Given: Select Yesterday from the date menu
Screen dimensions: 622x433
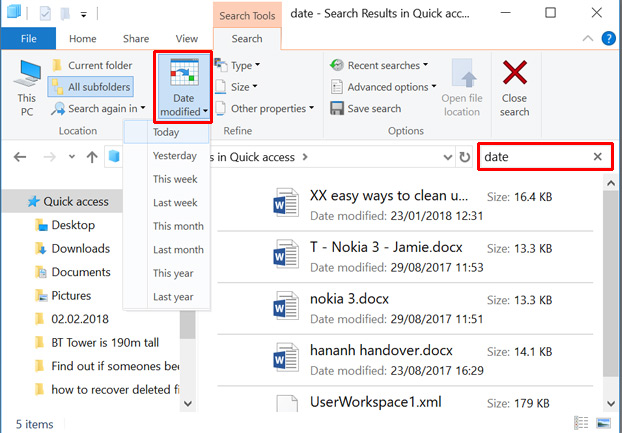Looking at the screenshot, I should pos(174,156).
